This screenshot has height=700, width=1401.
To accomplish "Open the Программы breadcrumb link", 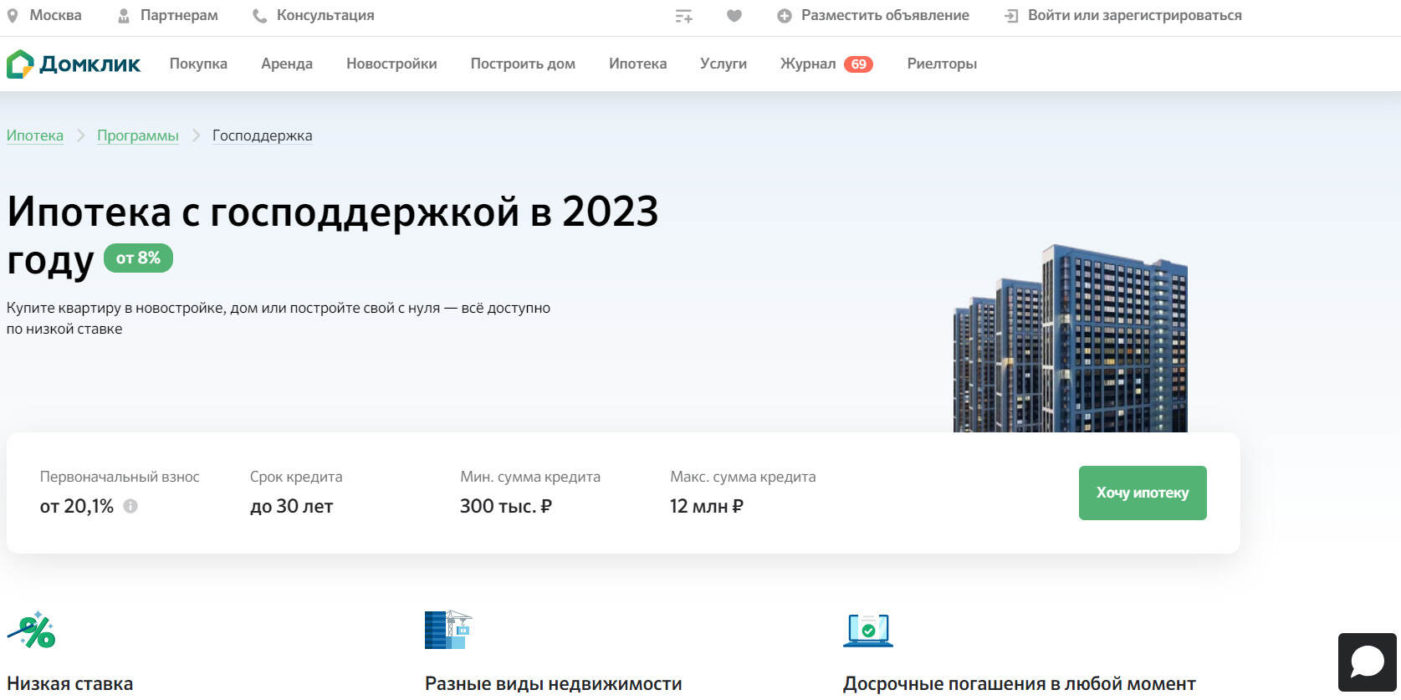I will point(137,134).
